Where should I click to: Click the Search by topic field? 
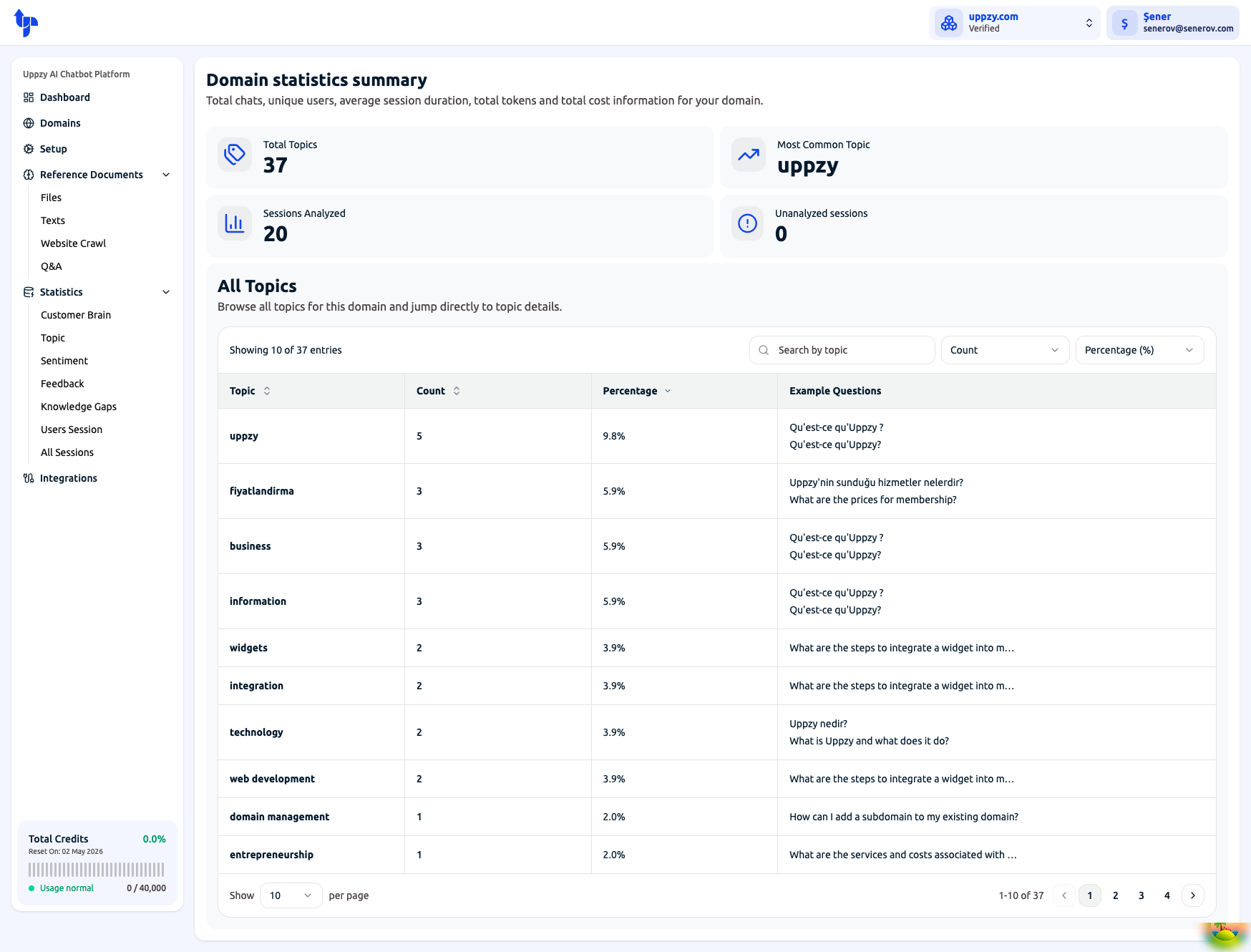842,350
